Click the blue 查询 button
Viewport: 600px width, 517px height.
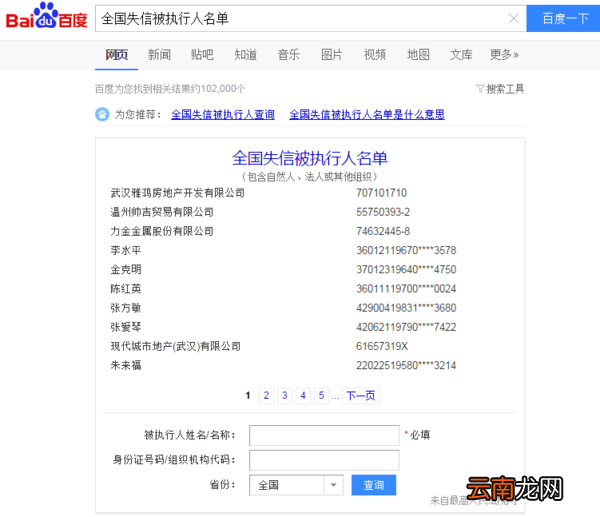pos(373,485)
